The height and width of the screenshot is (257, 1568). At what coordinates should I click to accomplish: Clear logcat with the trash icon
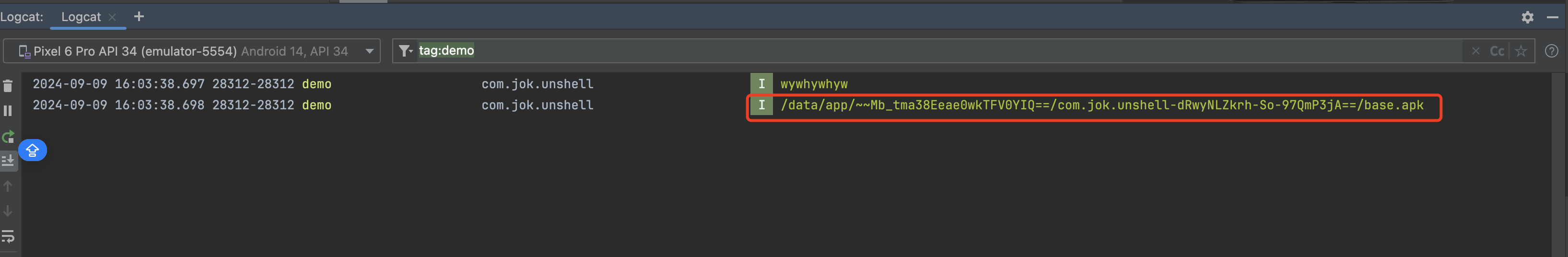pos(8,86)
